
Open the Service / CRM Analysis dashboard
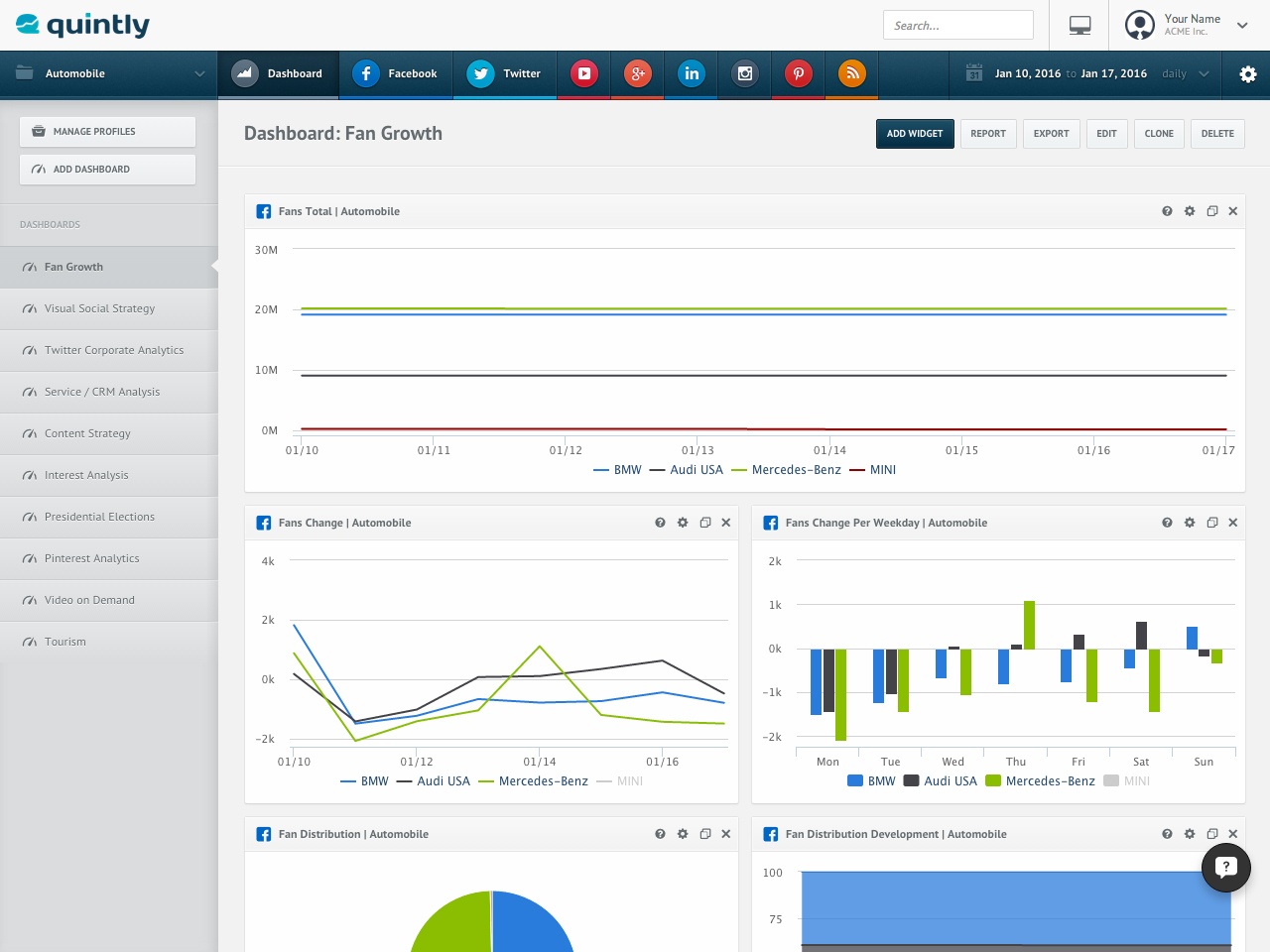(109, 392)
